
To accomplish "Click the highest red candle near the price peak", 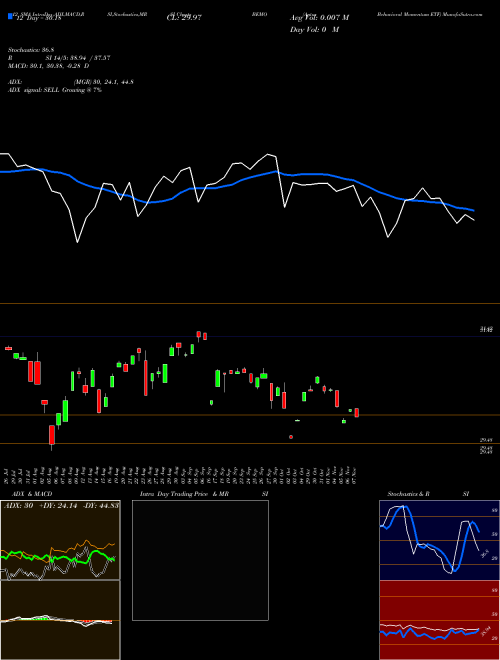I will (199, 334).
